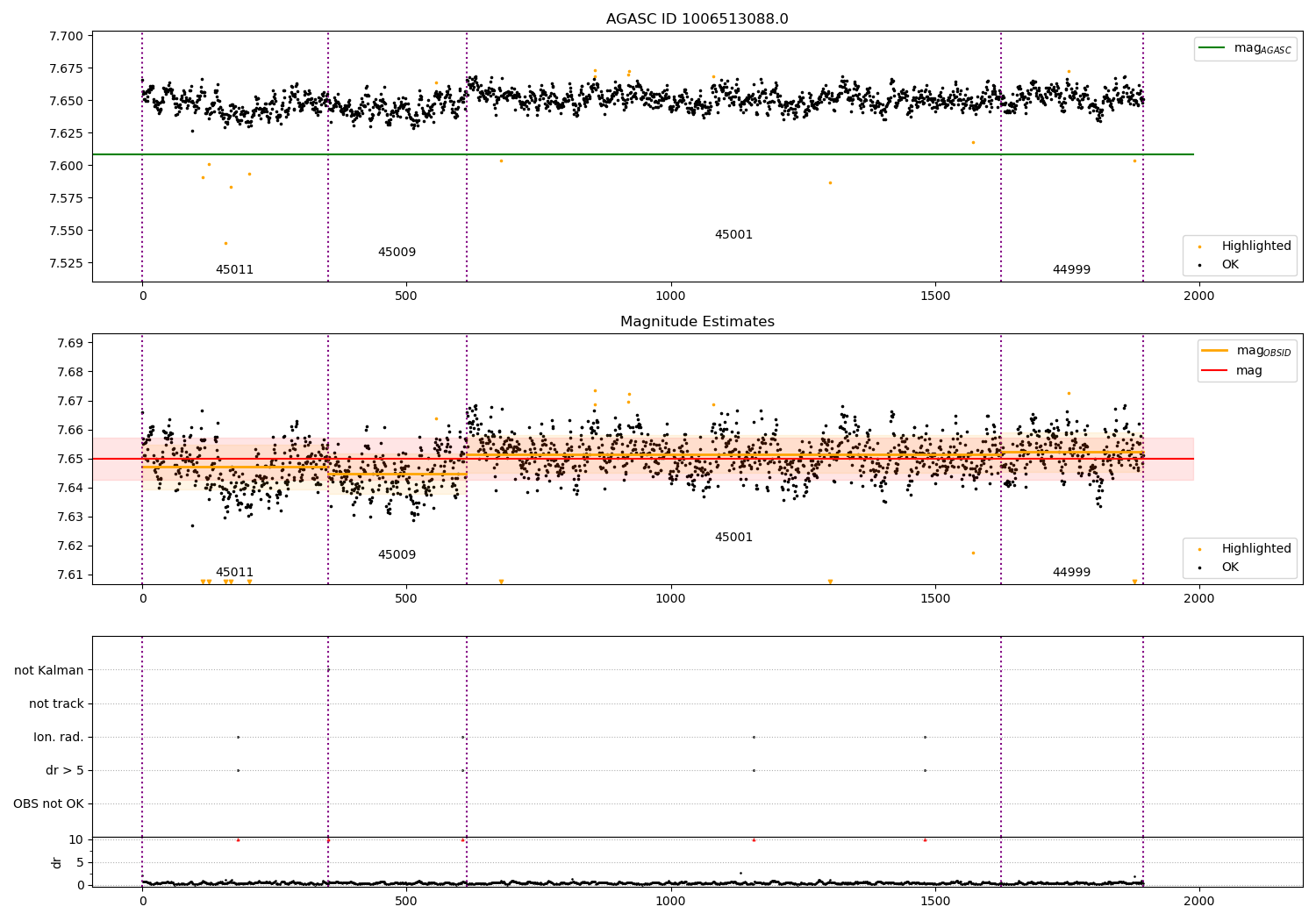Select the mag AGASC legend entry

coord(1245,48)
